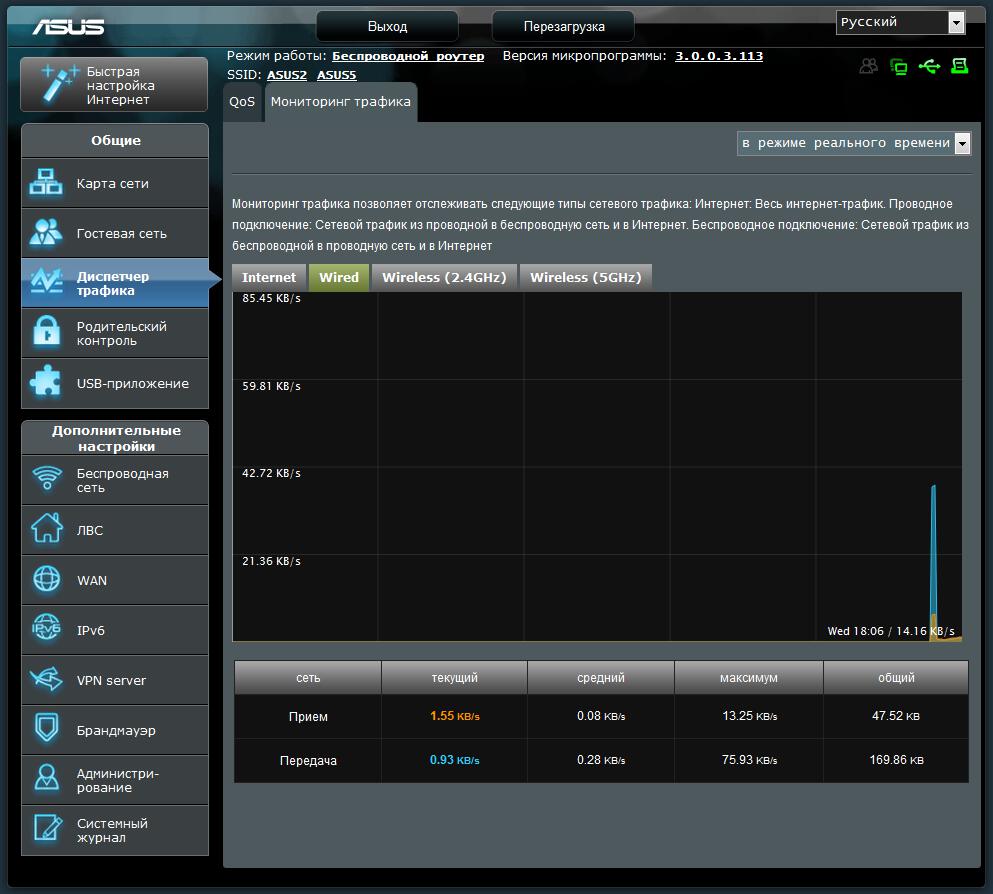993x894 pixels.
Task: Click the ASUS logo
Action: pos(68,27)
